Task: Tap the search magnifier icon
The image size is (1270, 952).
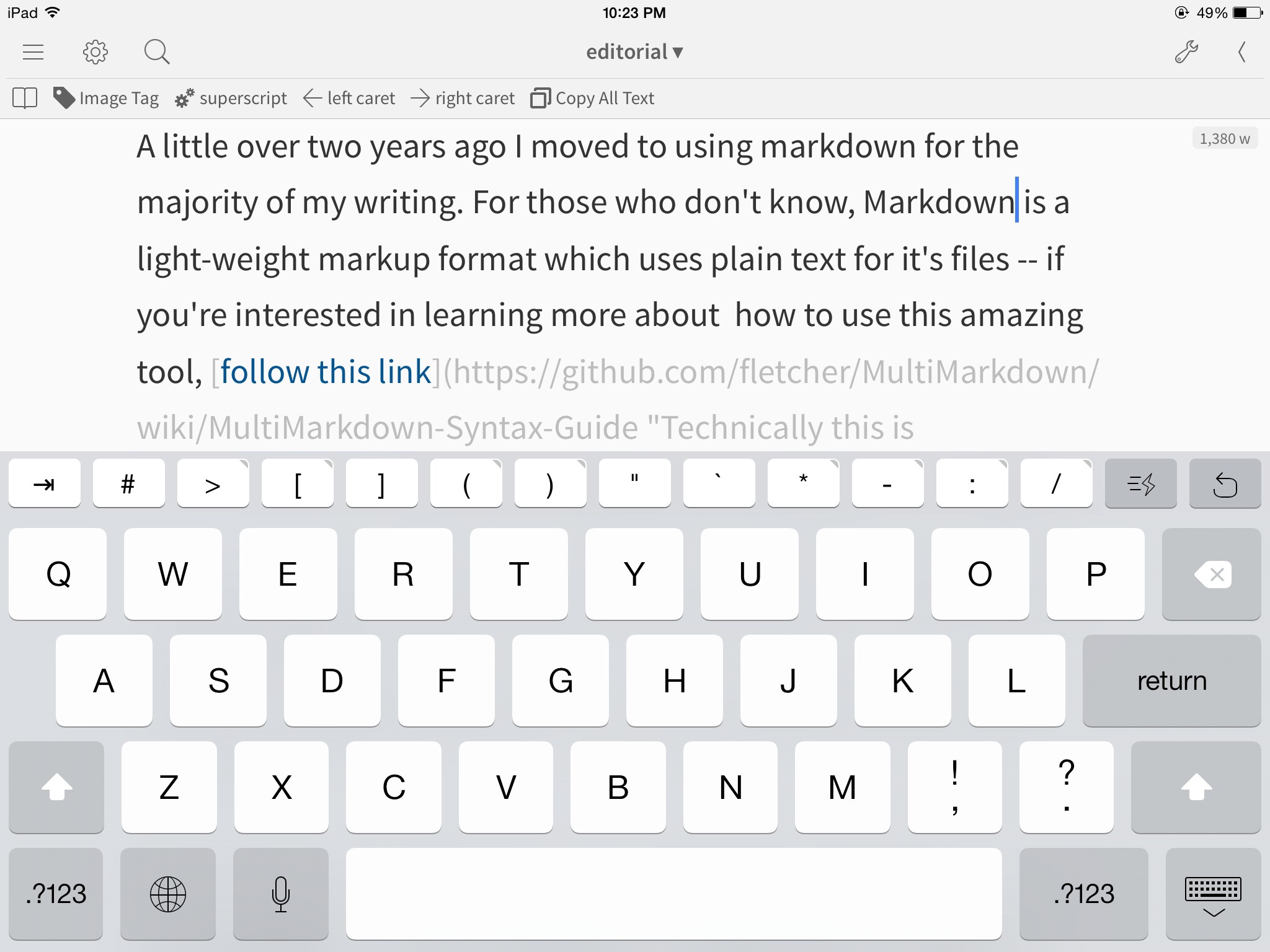Action: (x=156, y=52)
